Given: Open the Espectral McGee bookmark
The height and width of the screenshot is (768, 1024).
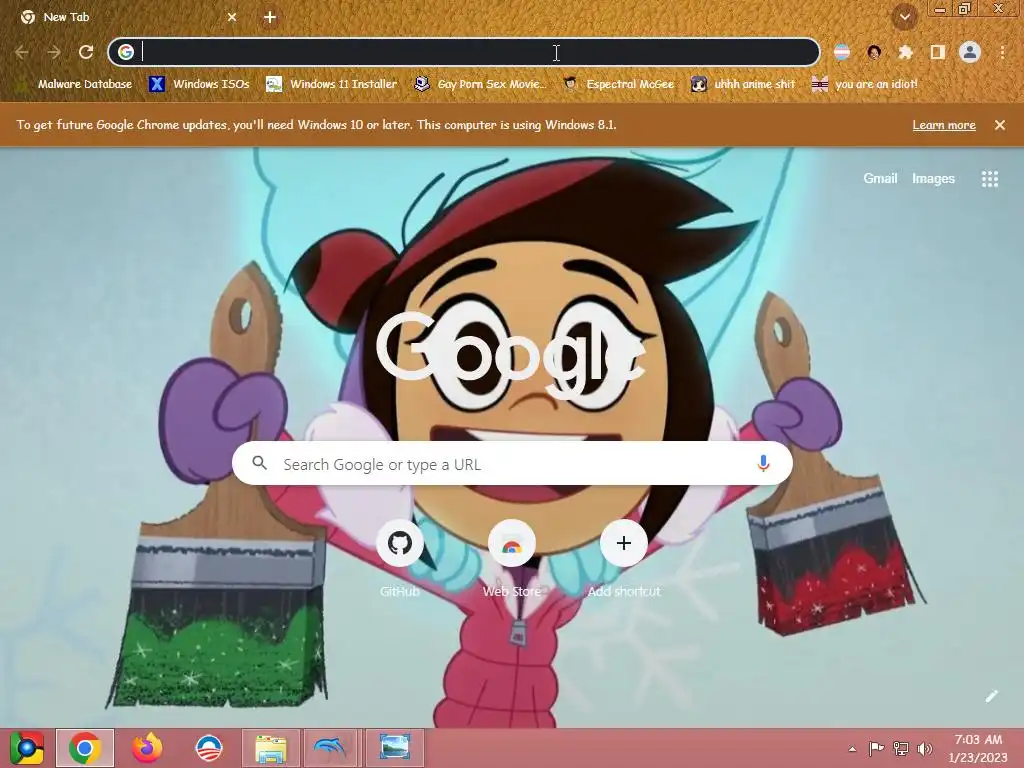Looking at the screenshot, I should click(x=619, y=84).
